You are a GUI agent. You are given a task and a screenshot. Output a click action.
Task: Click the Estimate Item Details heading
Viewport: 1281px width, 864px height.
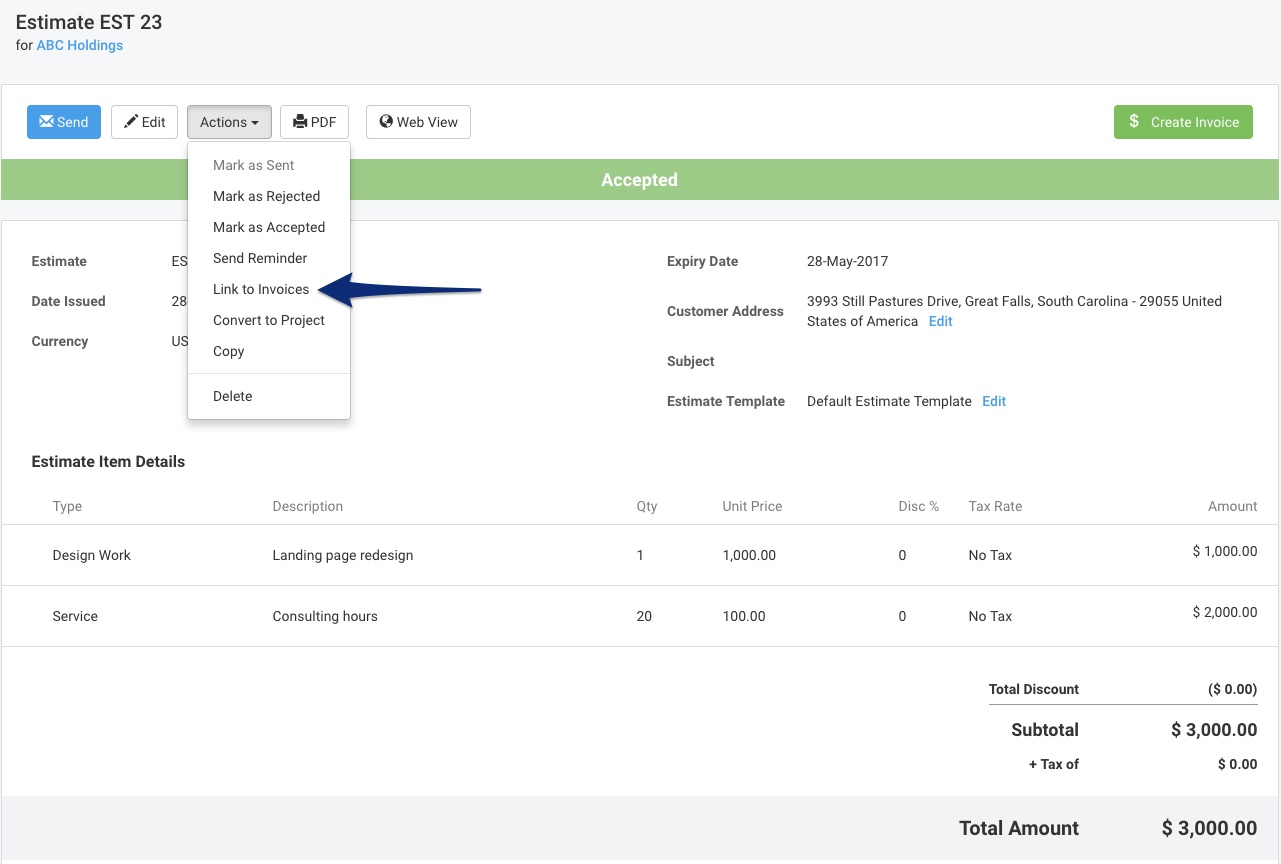108,462
